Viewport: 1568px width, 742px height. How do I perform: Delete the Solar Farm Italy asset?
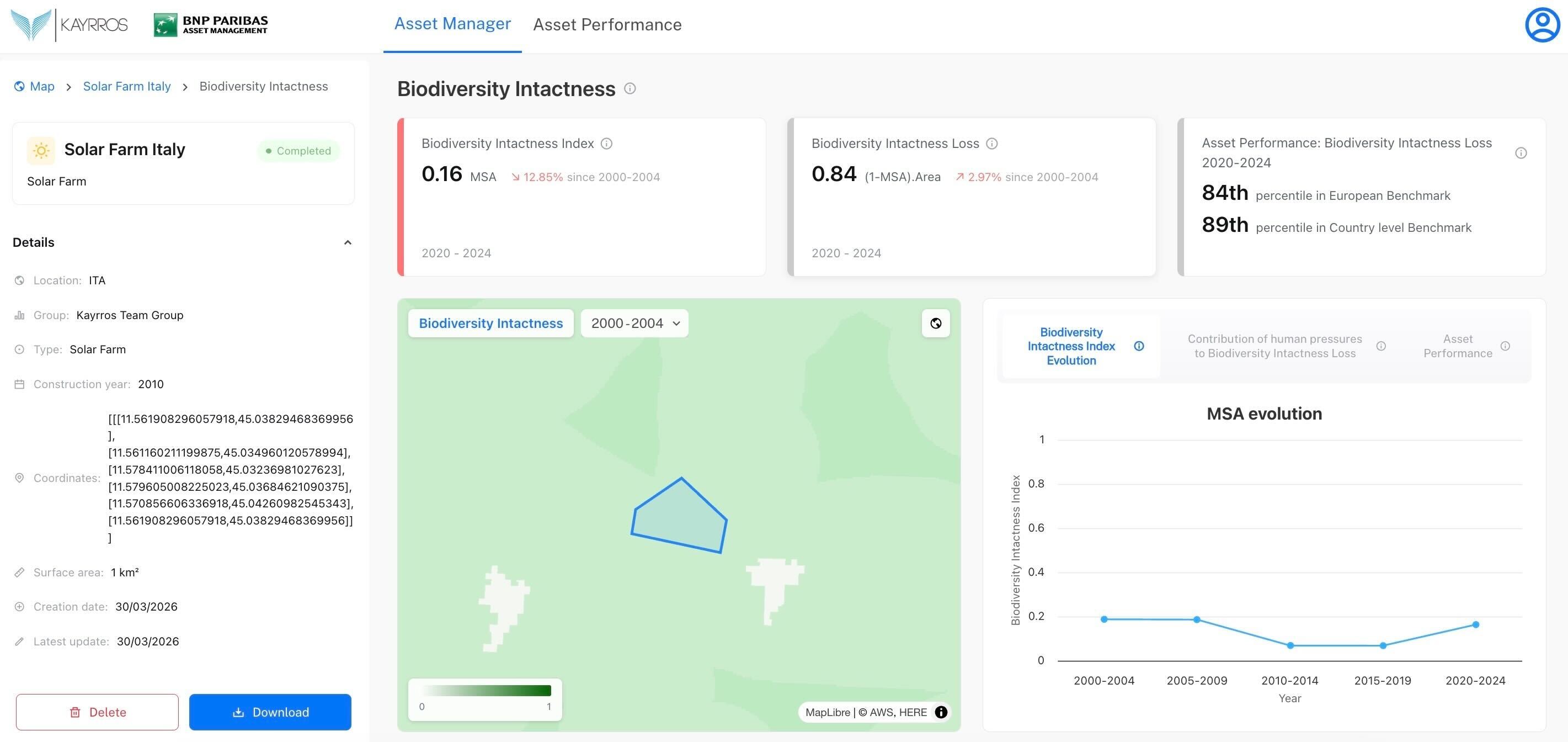98,712
